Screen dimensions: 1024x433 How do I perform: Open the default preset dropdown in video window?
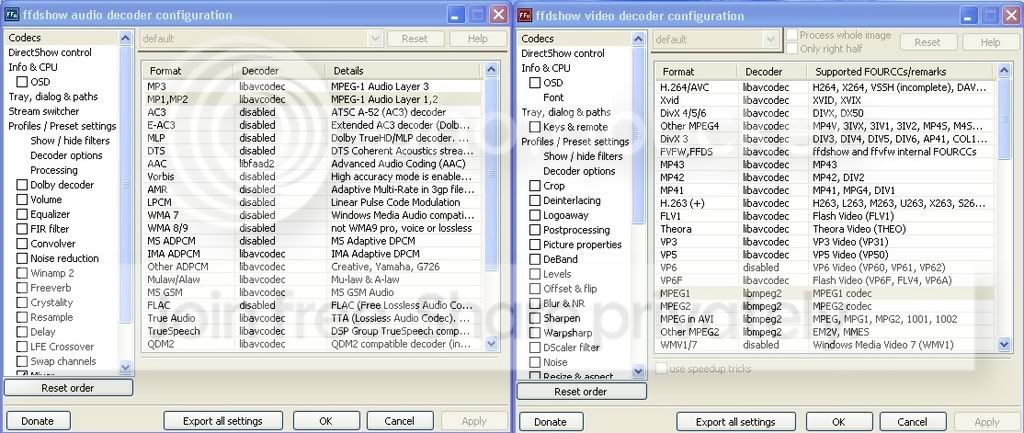(x=771, y=40)
